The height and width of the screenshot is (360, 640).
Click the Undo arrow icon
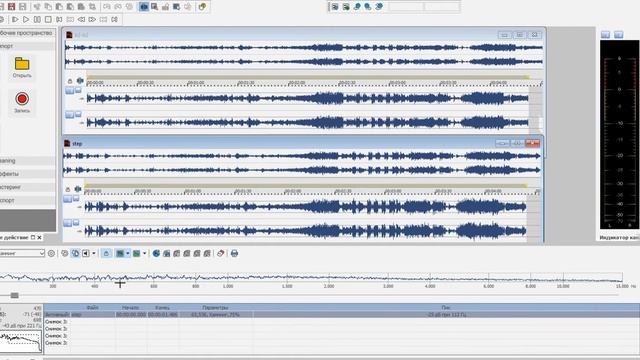point(107,7)
